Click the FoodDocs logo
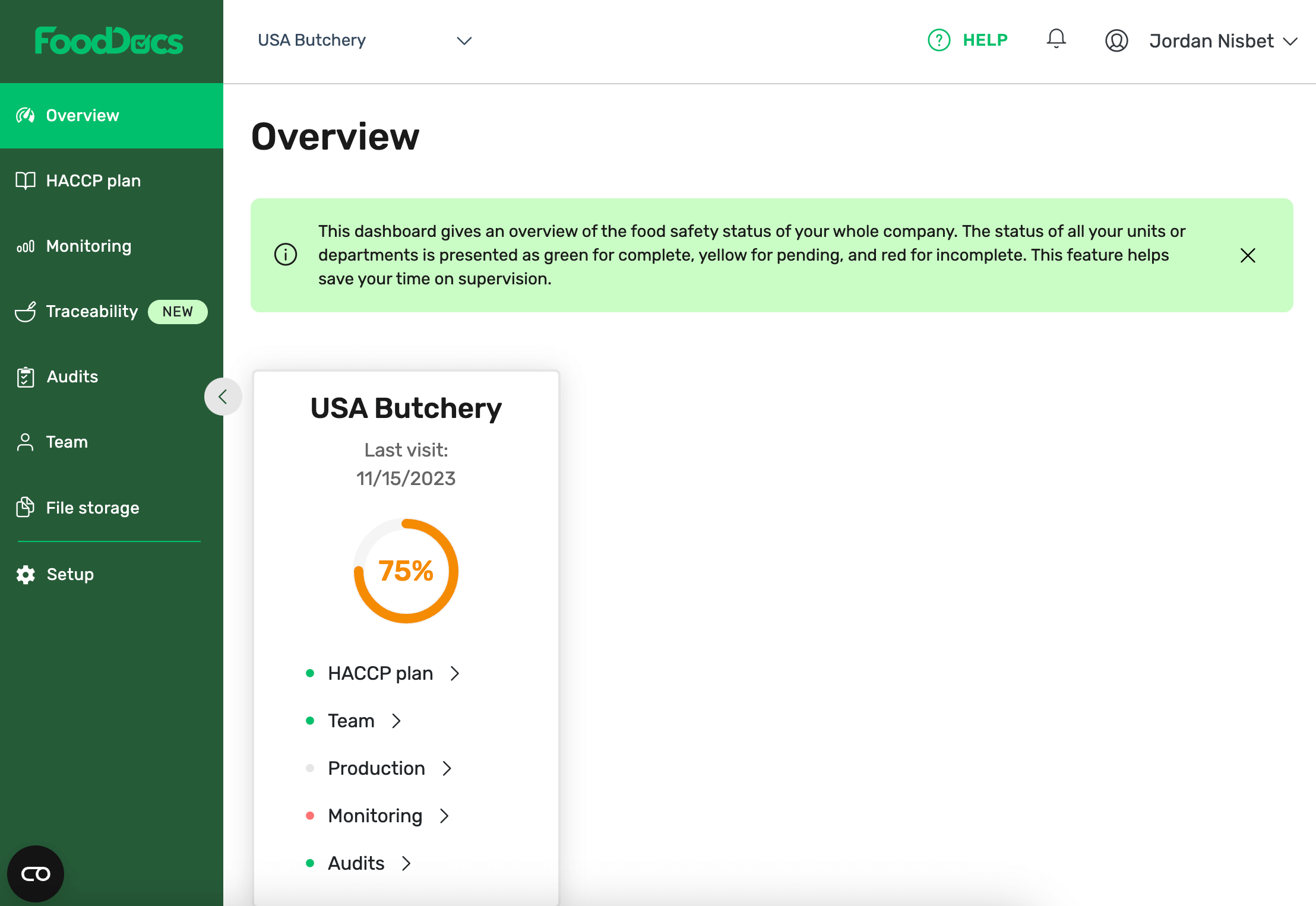1316x906 pixels. coord(109,40)
